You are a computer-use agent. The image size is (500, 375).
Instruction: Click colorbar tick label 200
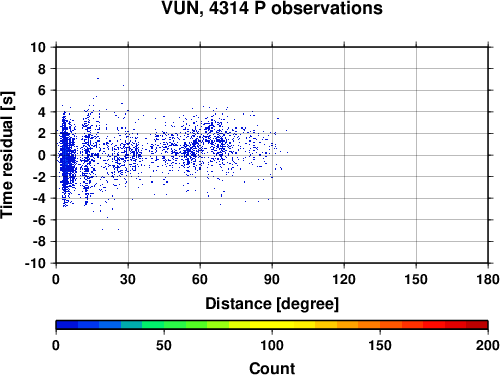coord(488,345)
